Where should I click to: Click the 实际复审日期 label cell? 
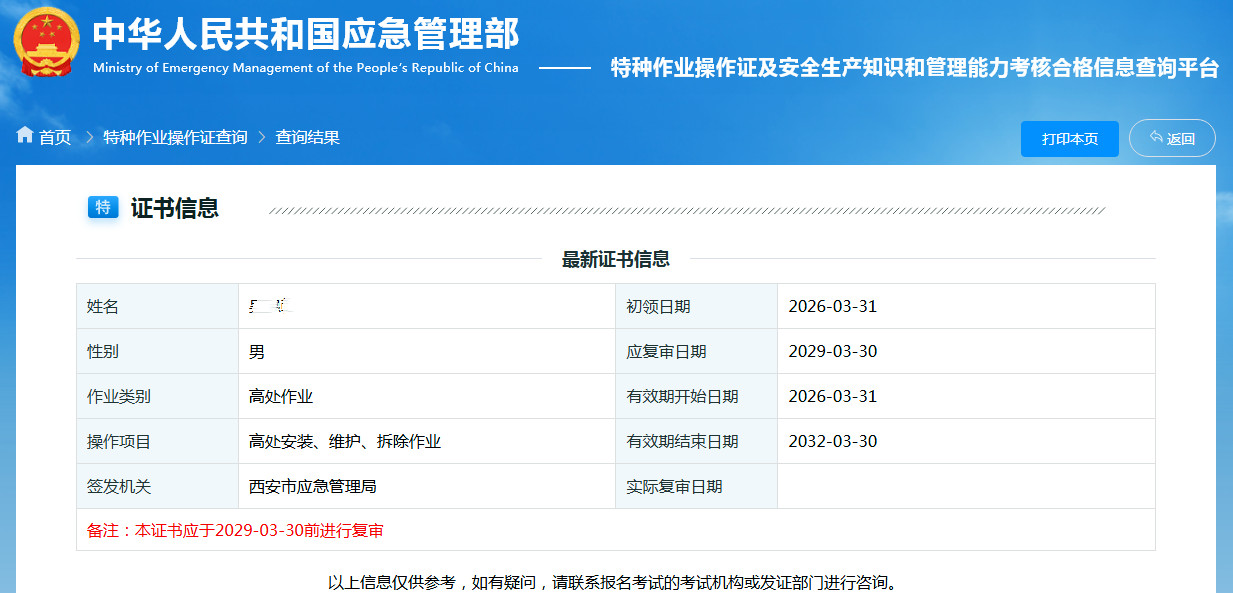point(696,486)
